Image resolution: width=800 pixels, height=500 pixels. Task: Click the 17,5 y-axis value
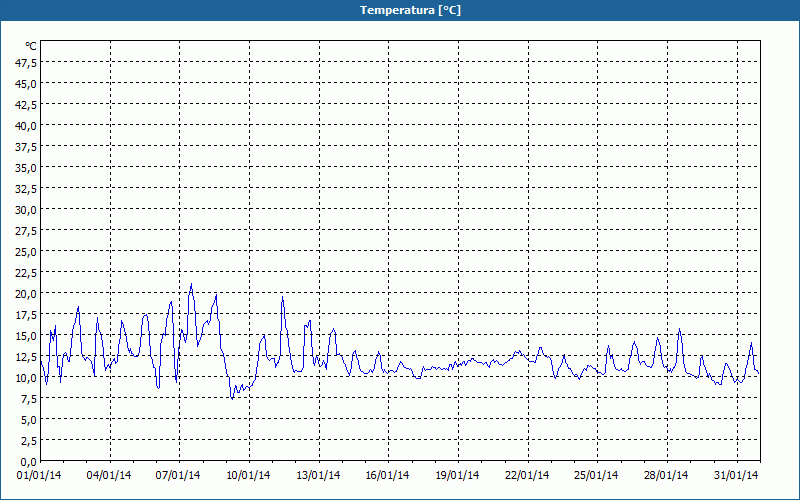[x=27, y=315]
